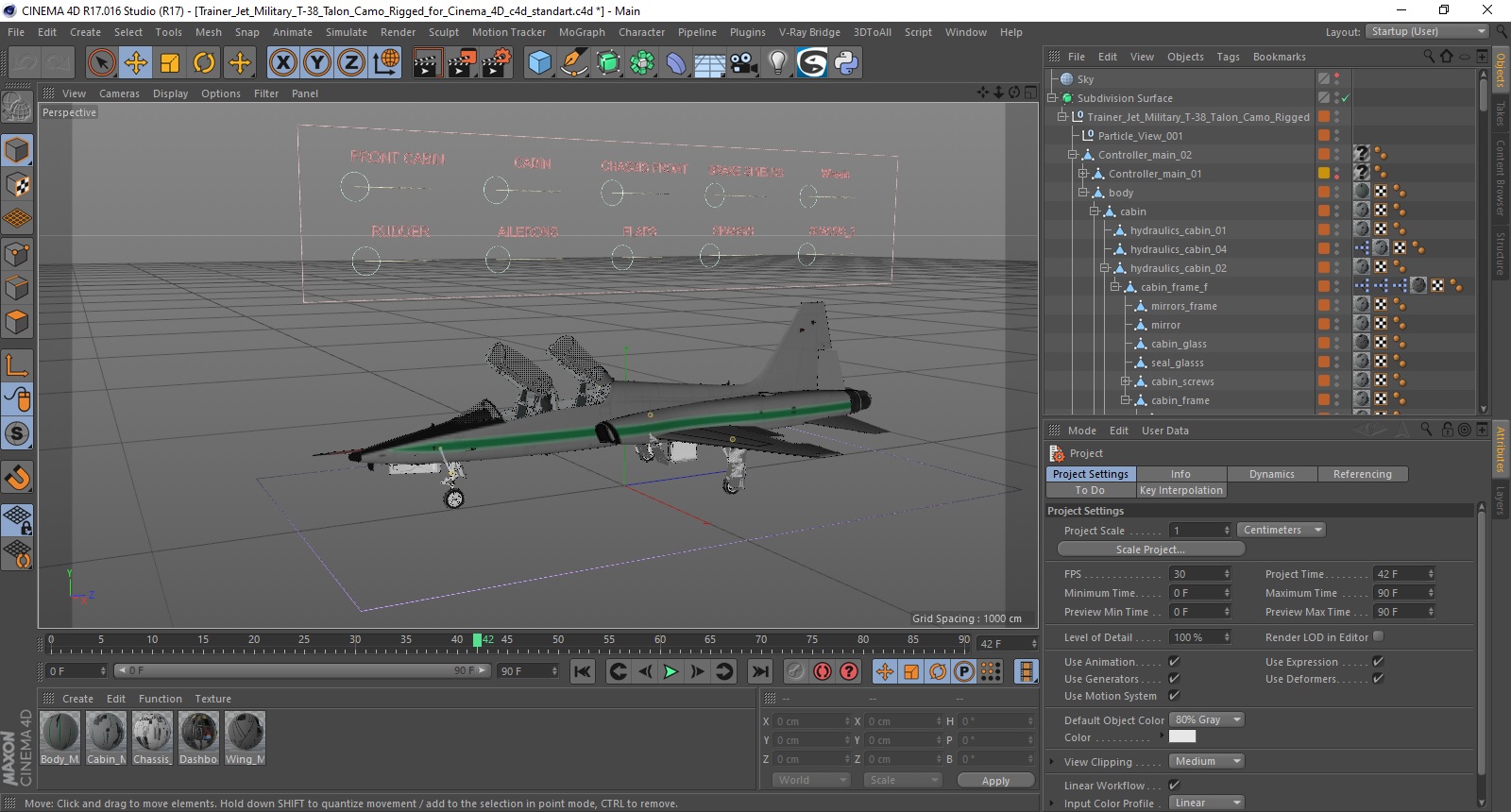Activate the Move tool in top toolbar

click(136, 63)
